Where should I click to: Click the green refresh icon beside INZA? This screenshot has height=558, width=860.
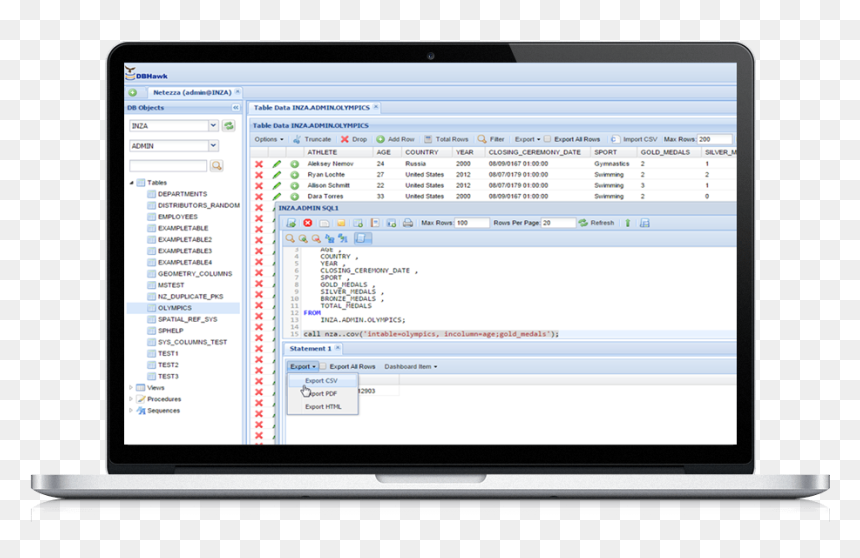(229, 126)
